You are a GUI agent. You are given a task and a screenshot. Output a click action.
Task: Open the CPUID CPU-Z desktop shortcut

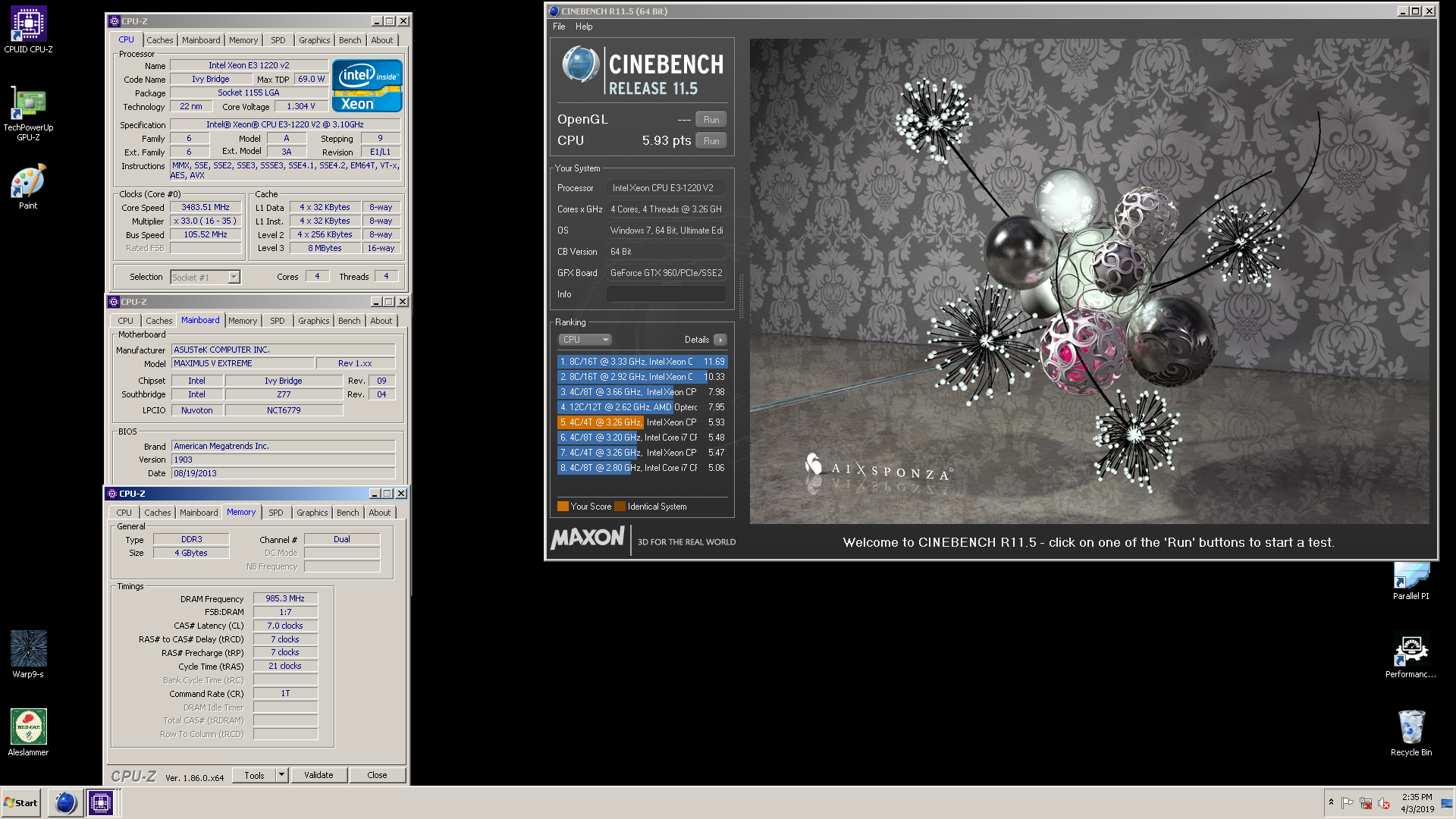click(28, 29)
